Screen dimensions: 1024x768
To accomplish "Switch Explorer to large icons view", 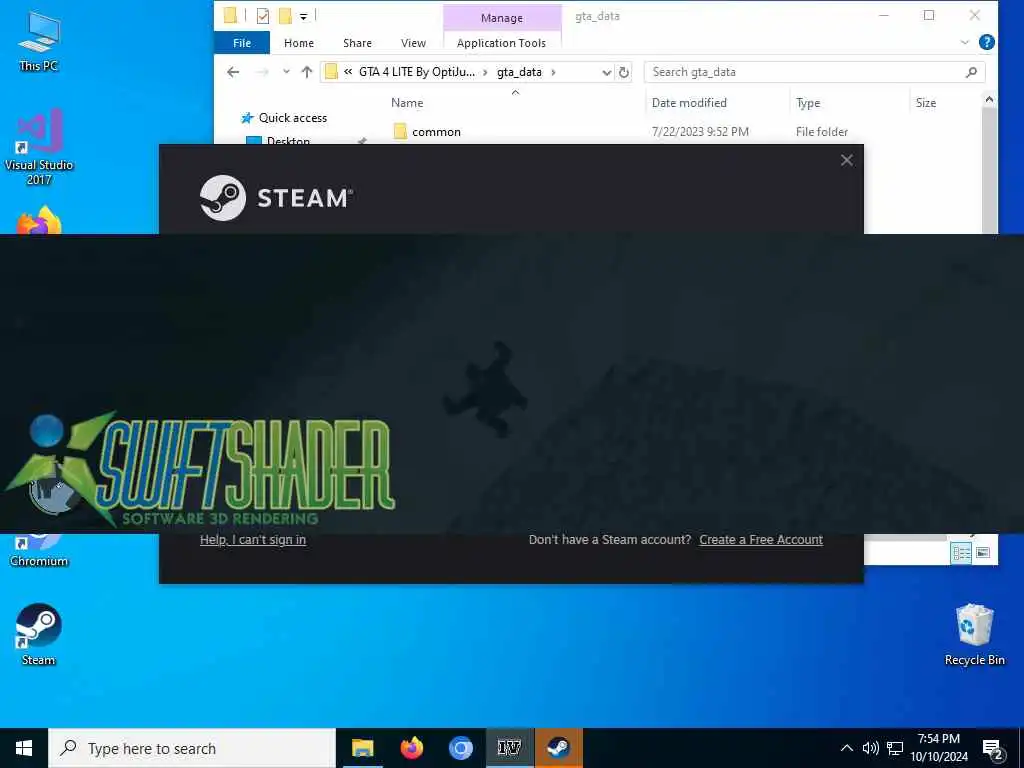I will 983,552.
